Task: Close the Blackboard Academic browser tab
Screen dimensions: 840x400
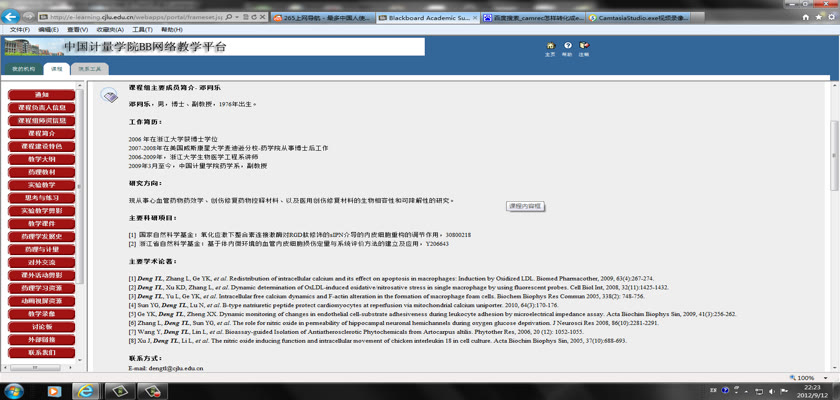Action: 475,17
